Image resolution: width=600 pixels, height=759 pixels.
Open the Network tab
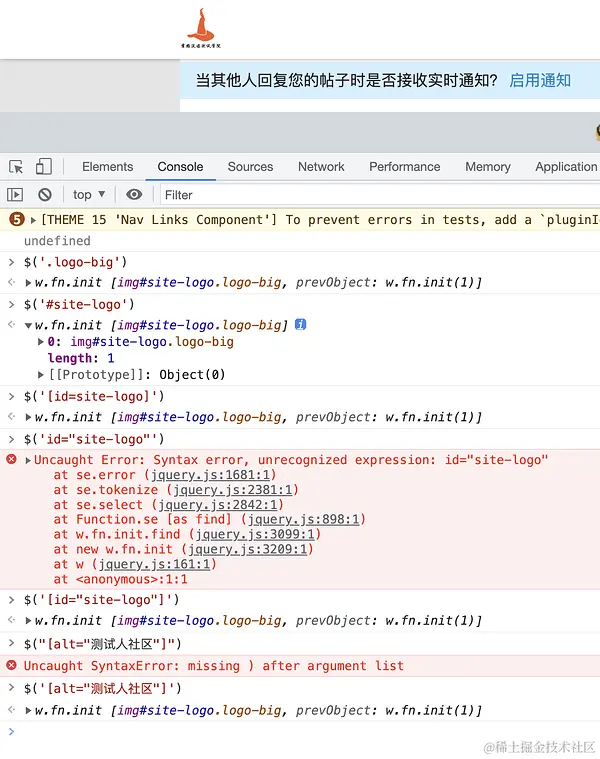pos(321,167)
